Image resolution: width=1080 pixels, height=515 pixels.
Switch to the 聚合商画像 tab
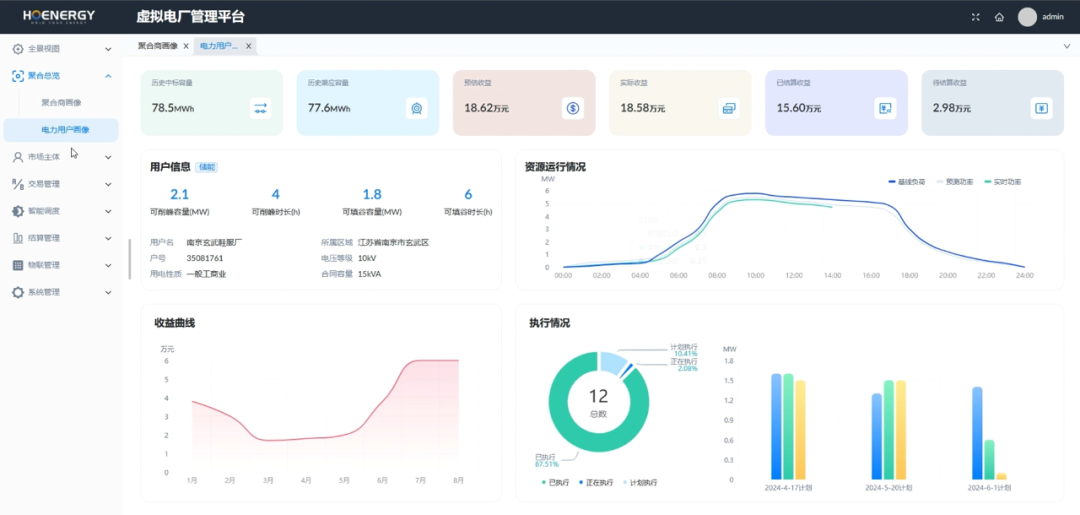(157, 46)
